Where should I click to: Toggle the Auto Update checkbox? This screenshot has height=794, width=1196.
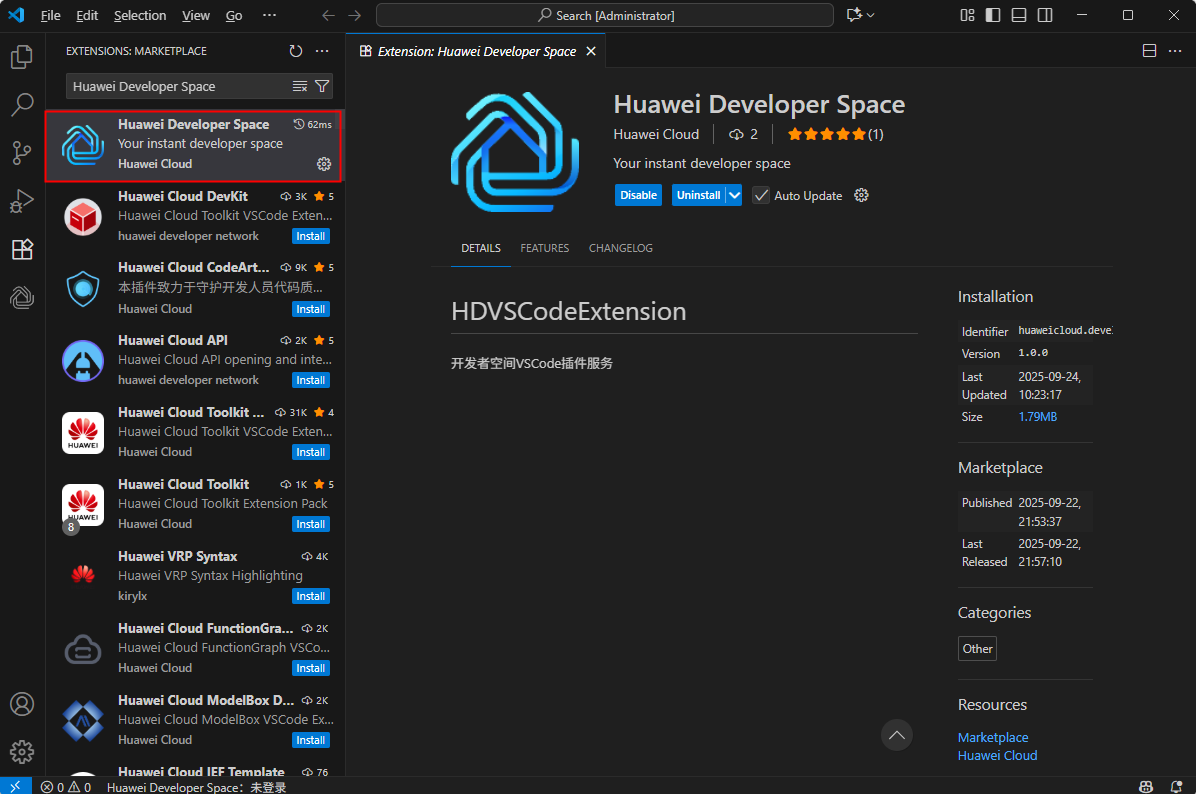tap(761, 195)
